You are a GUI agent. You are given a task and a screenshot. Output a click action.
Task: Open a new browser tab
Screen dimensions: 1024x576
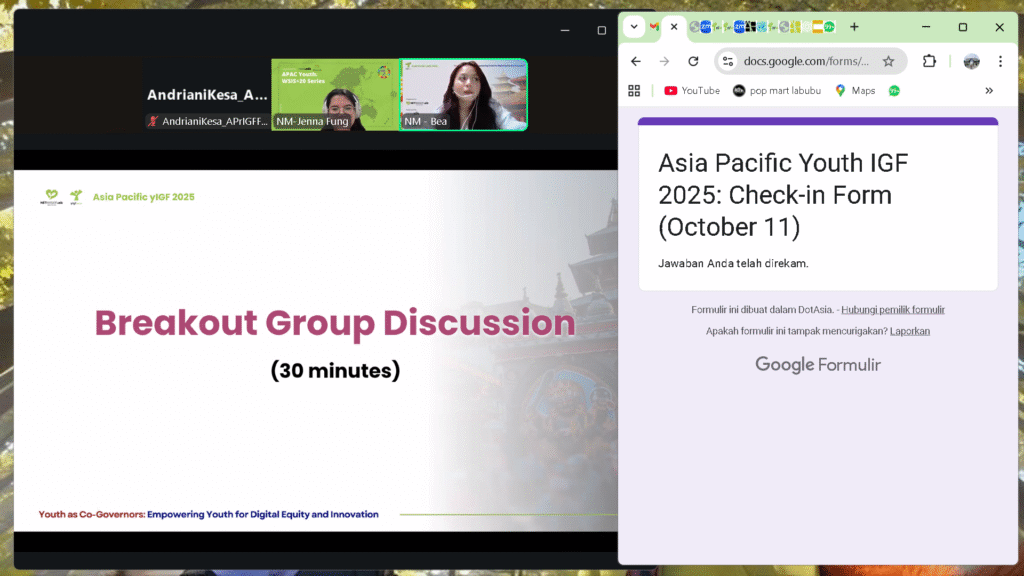(854, 27)
